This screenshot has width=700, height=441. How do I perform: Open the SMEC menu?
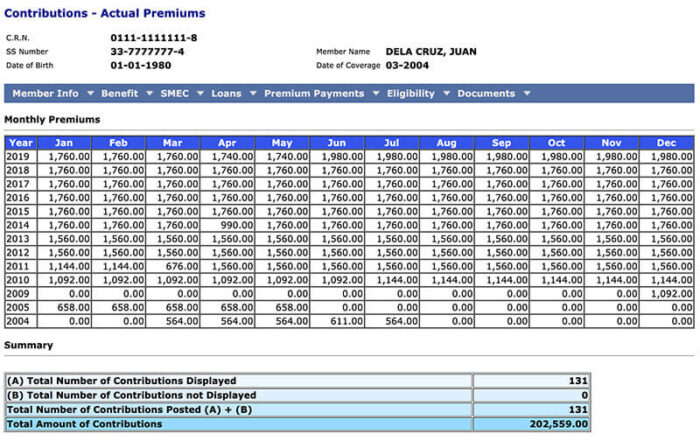tap(175, 93)
